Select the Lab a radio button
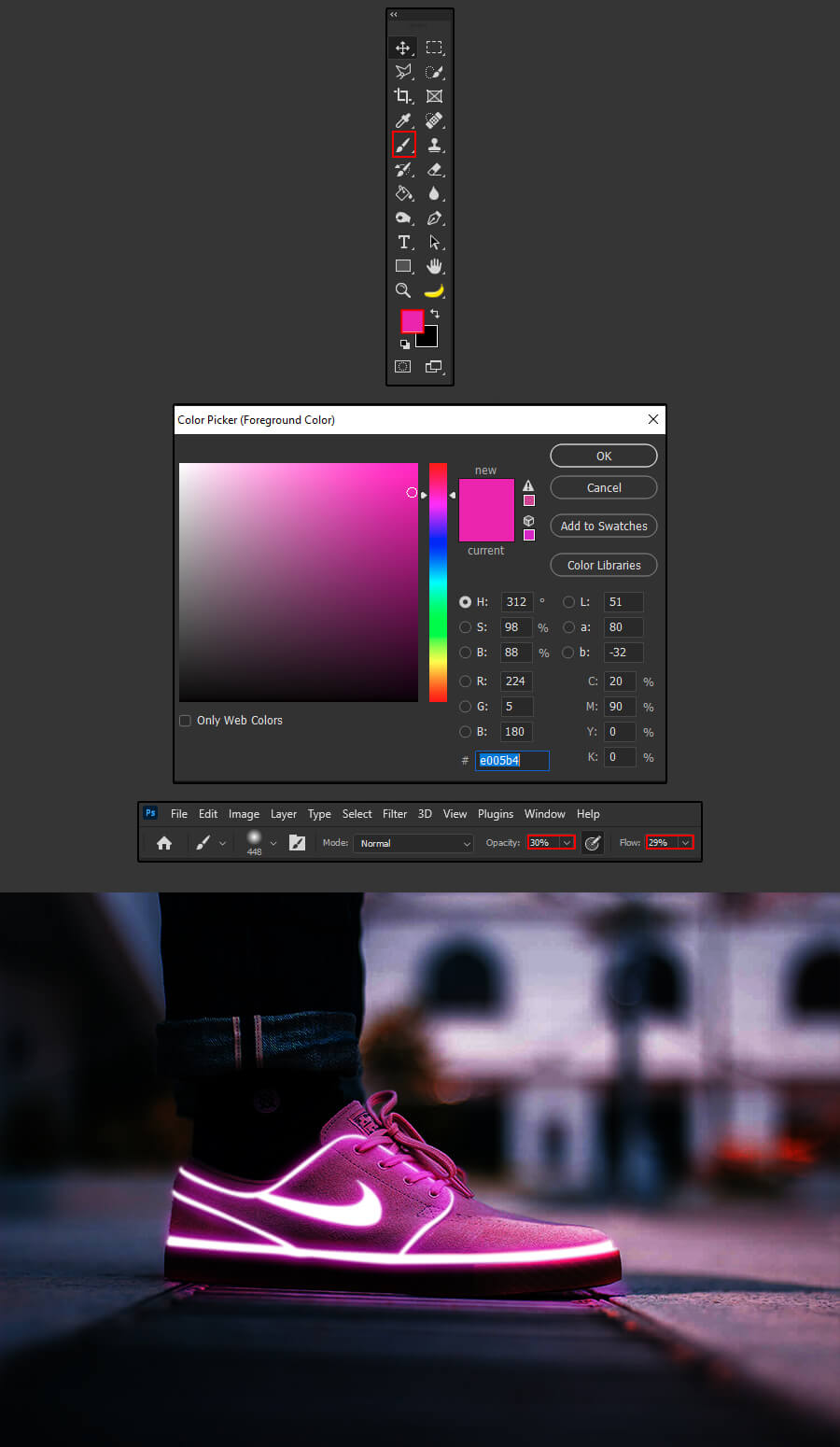 pyautogui.click(x=568, y=627)
